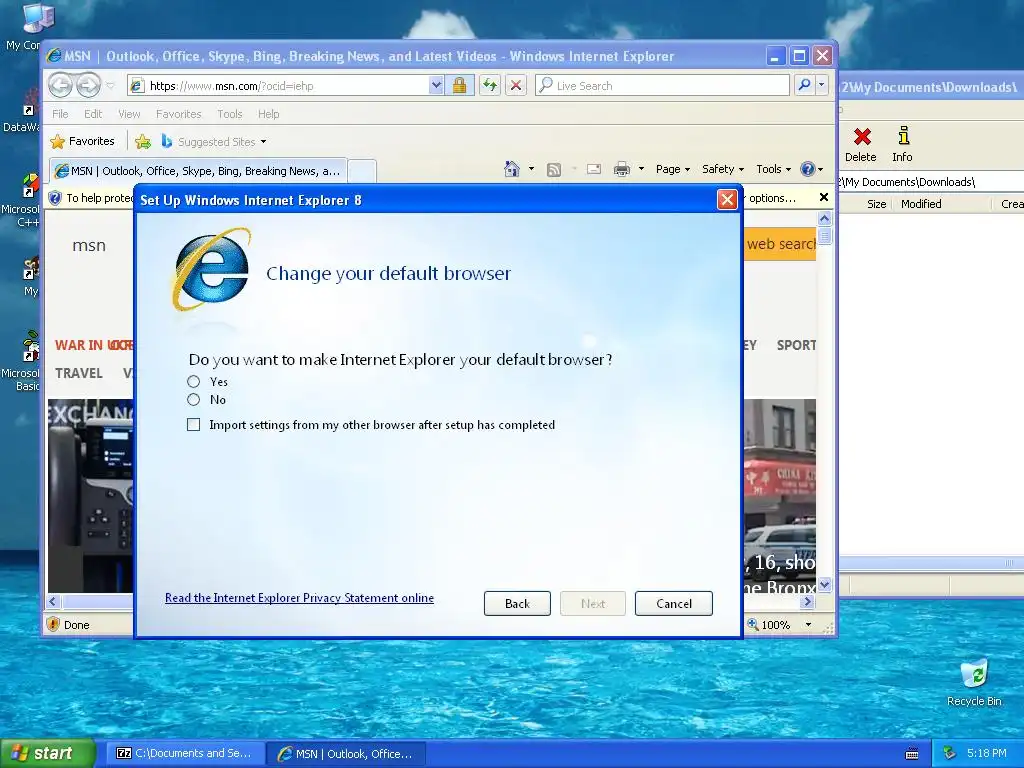Click the vertical scrollbar down arrow
1024x768 pixels.
coord(824,584)
